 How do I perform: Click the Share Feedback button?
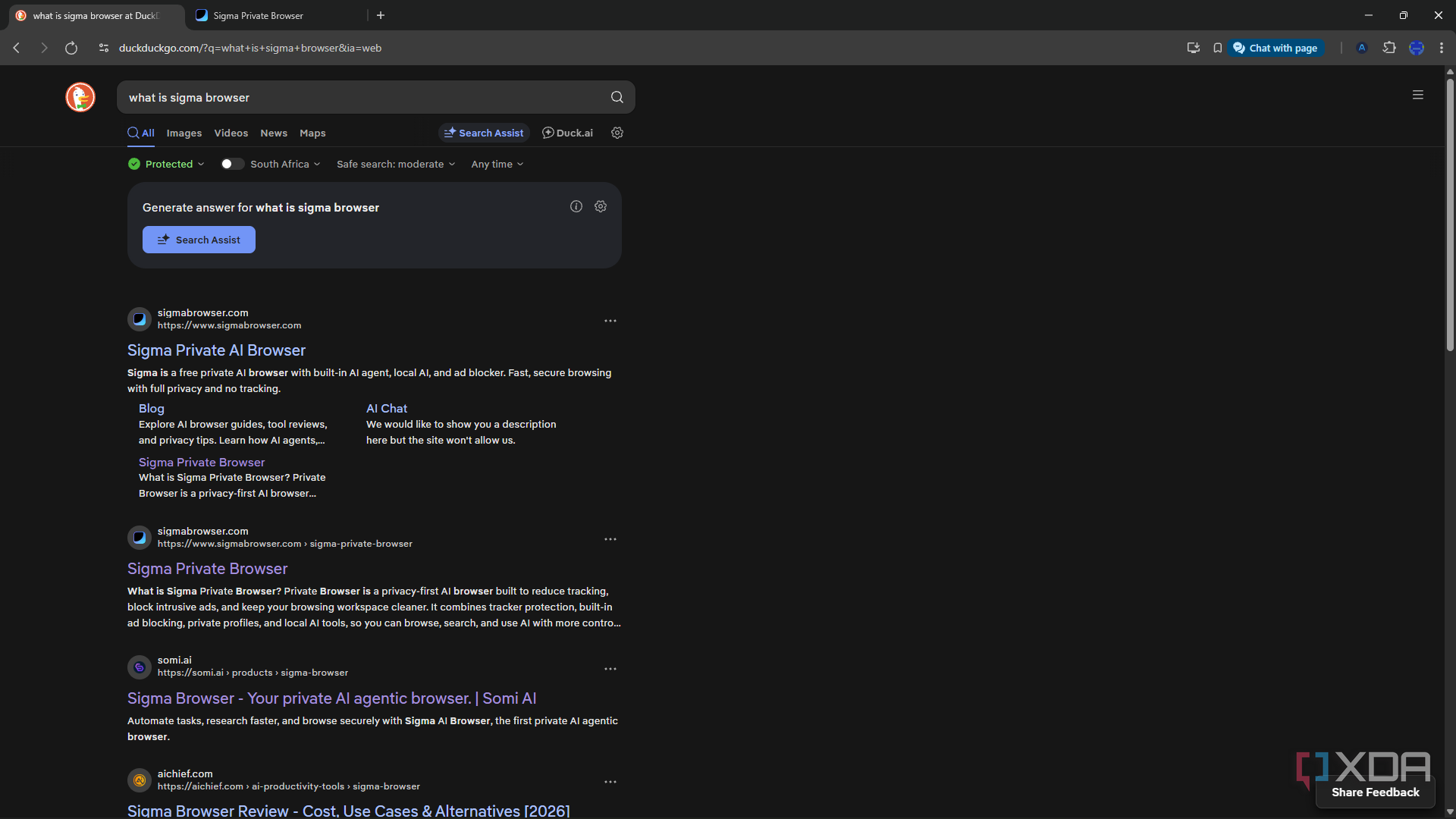1376,792
